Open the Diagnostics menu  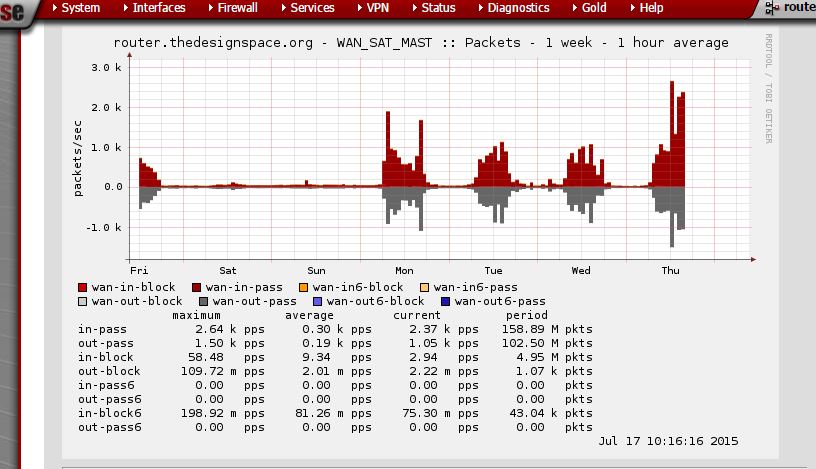(518, 8)
